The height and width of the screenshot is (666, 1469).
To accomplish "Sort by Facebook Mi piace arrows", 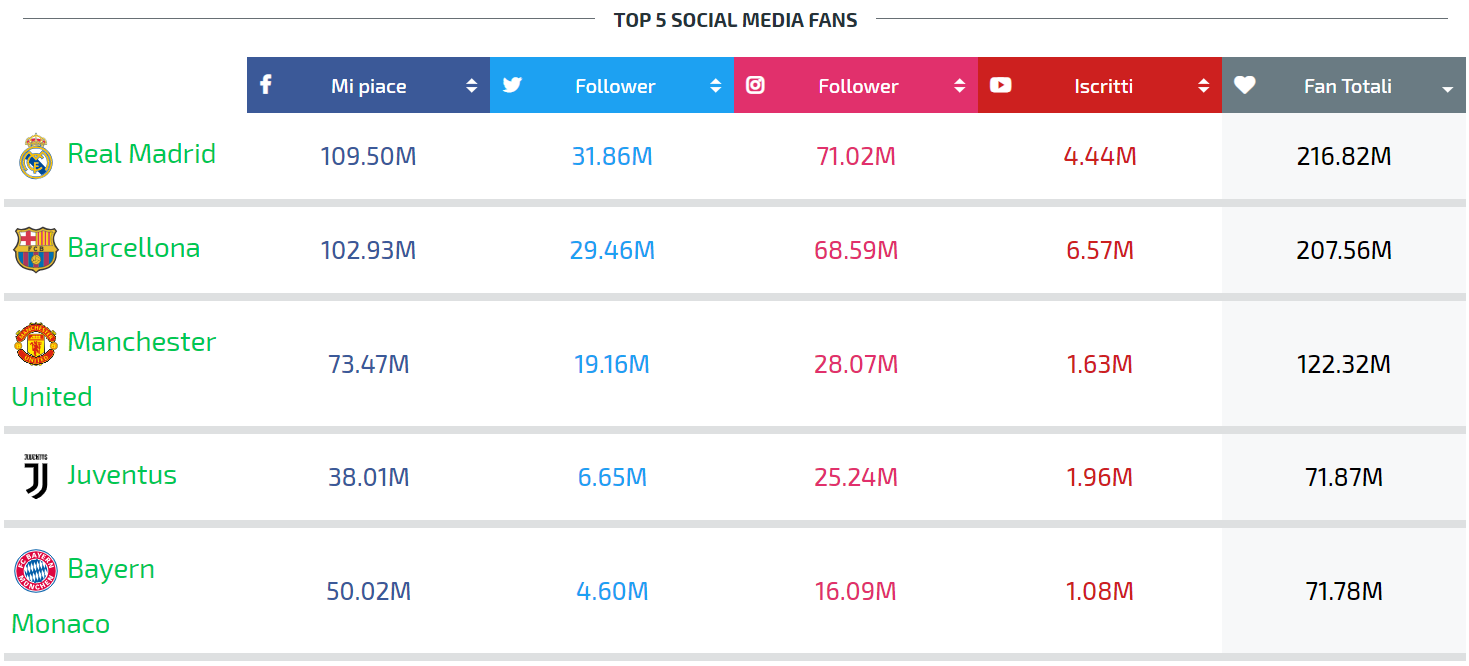I will [471, 86].
